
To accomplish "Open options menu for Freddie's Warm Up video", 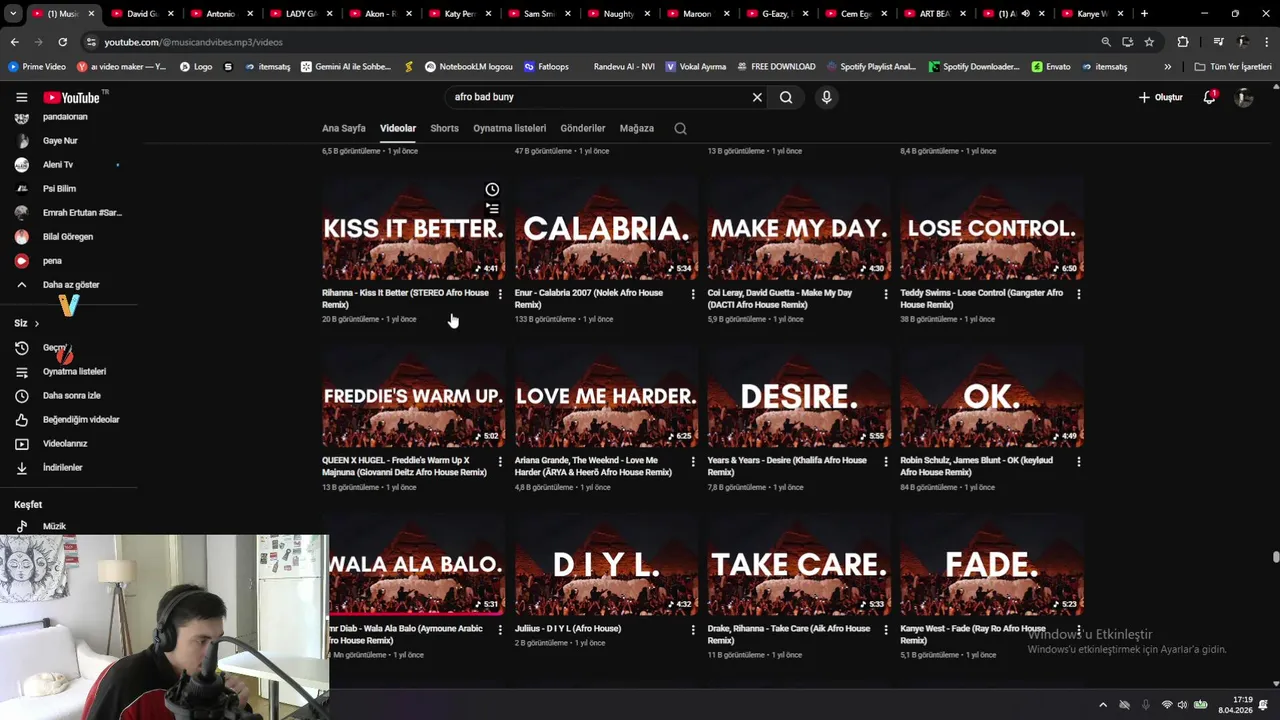I will point(500,462).
